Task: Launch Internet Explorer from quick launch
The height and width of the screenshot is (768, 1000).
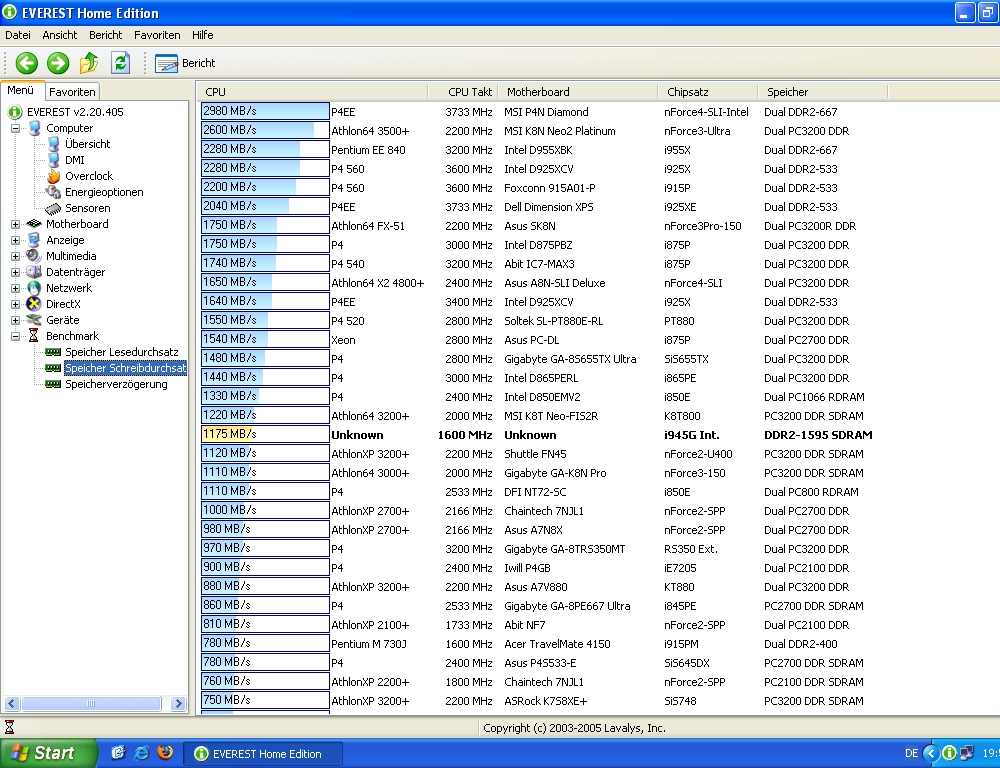Action: [x=142, y=753]
